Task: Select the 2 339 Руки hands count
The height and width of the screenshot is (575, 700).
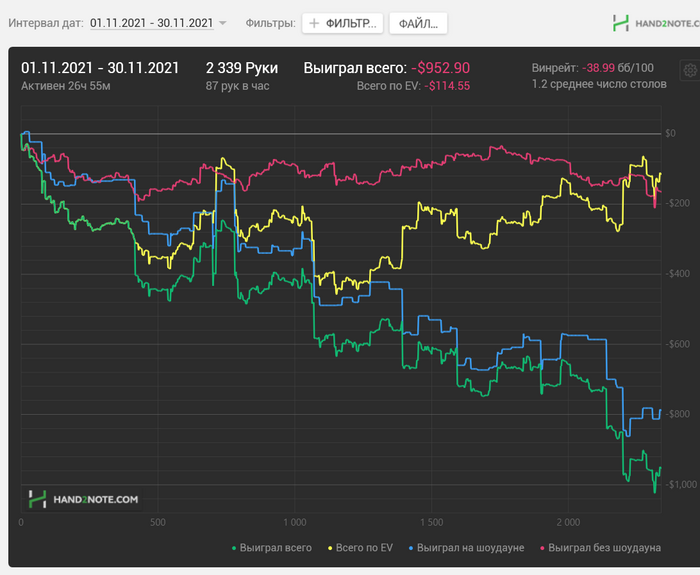Action: [242, 68]
